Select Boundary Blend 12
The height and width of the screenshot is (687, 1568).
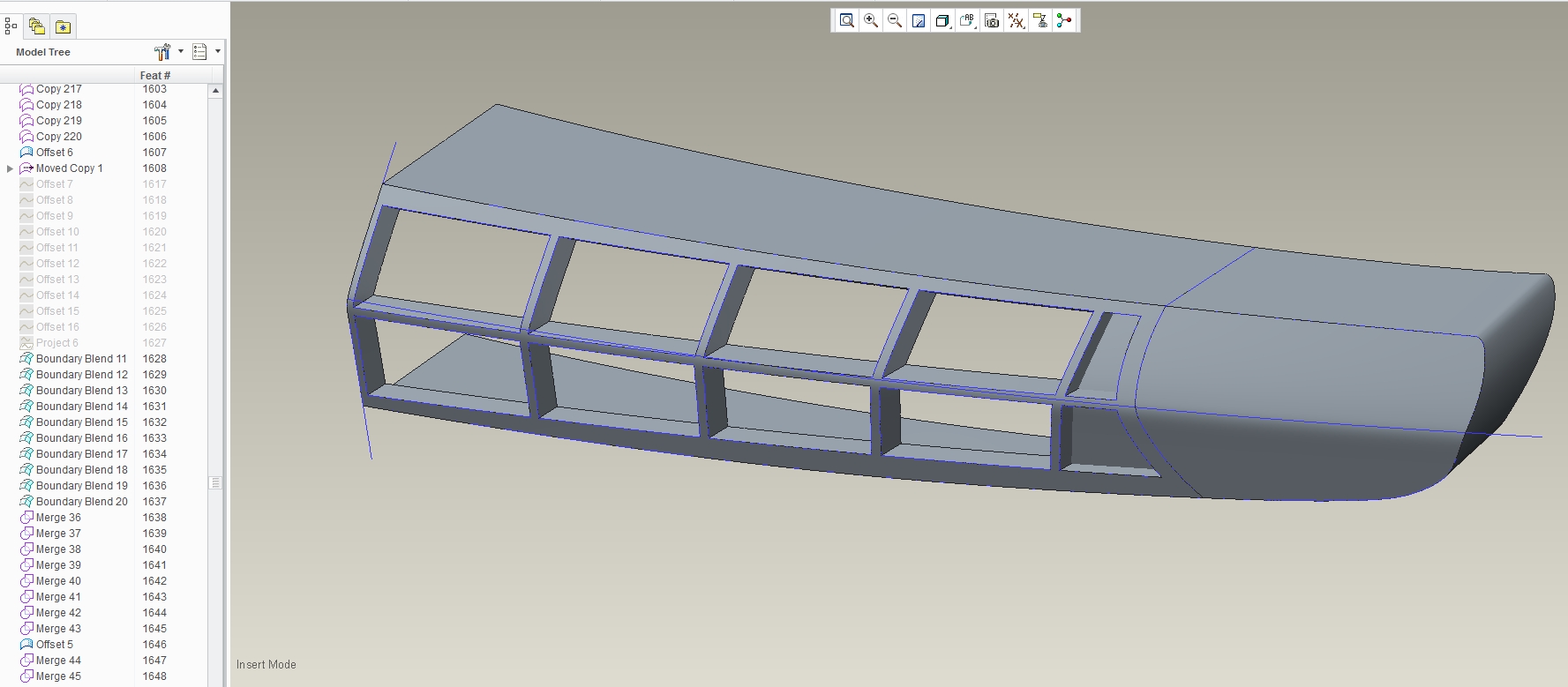tap(82, 375)
